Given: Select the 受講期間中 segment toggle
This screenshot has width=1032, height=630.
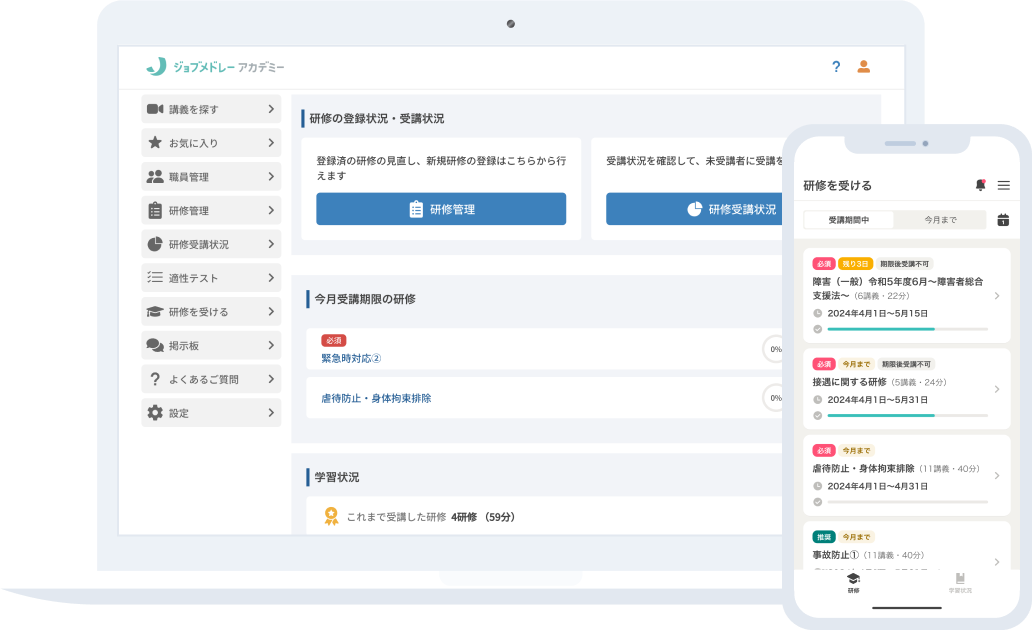Looking at the screenshot, I should click(x=849, y=220).
